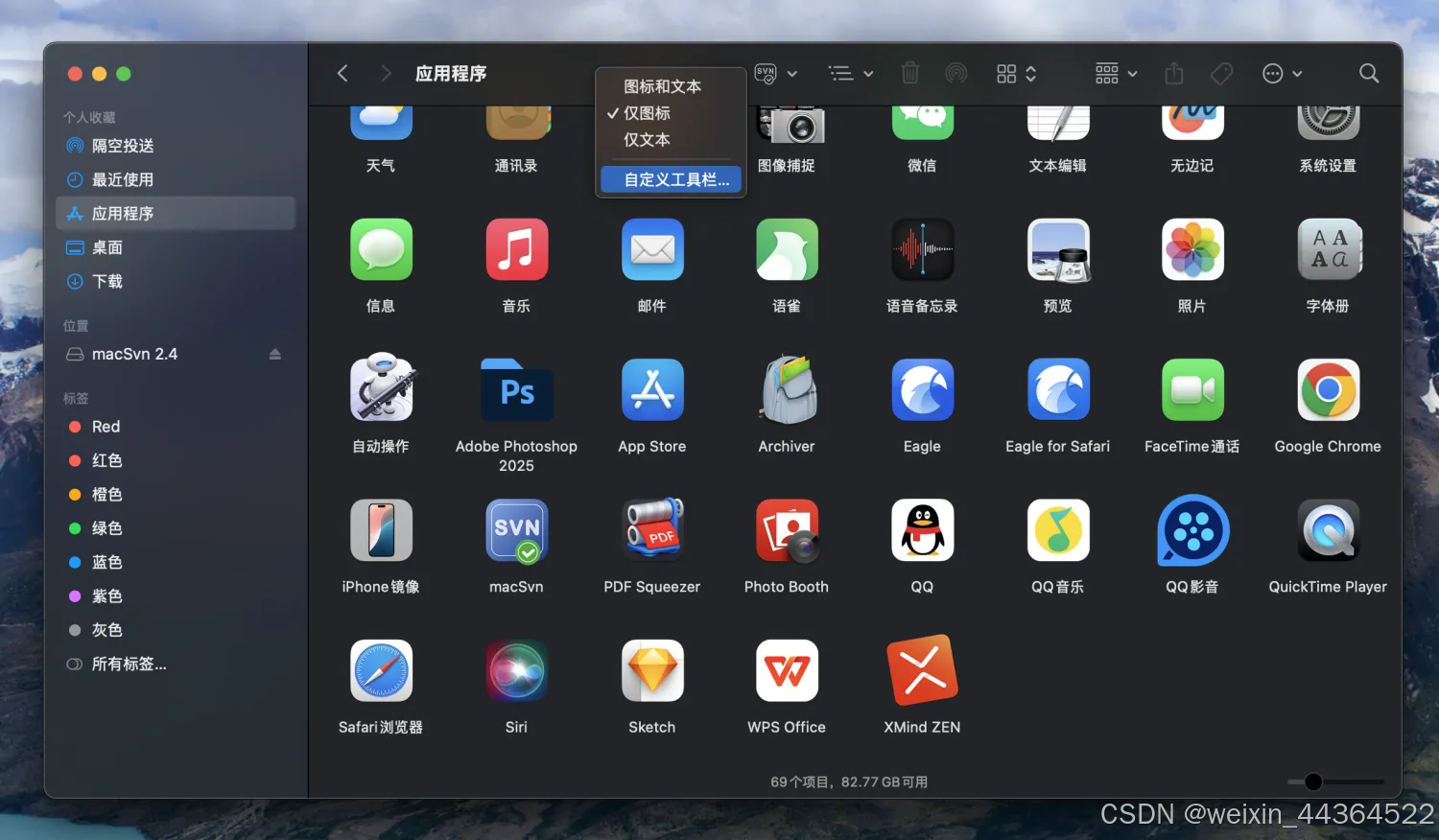Click the 音乐 Music app icon
This screenshot has width=1439, height=840.
point(516,249)
